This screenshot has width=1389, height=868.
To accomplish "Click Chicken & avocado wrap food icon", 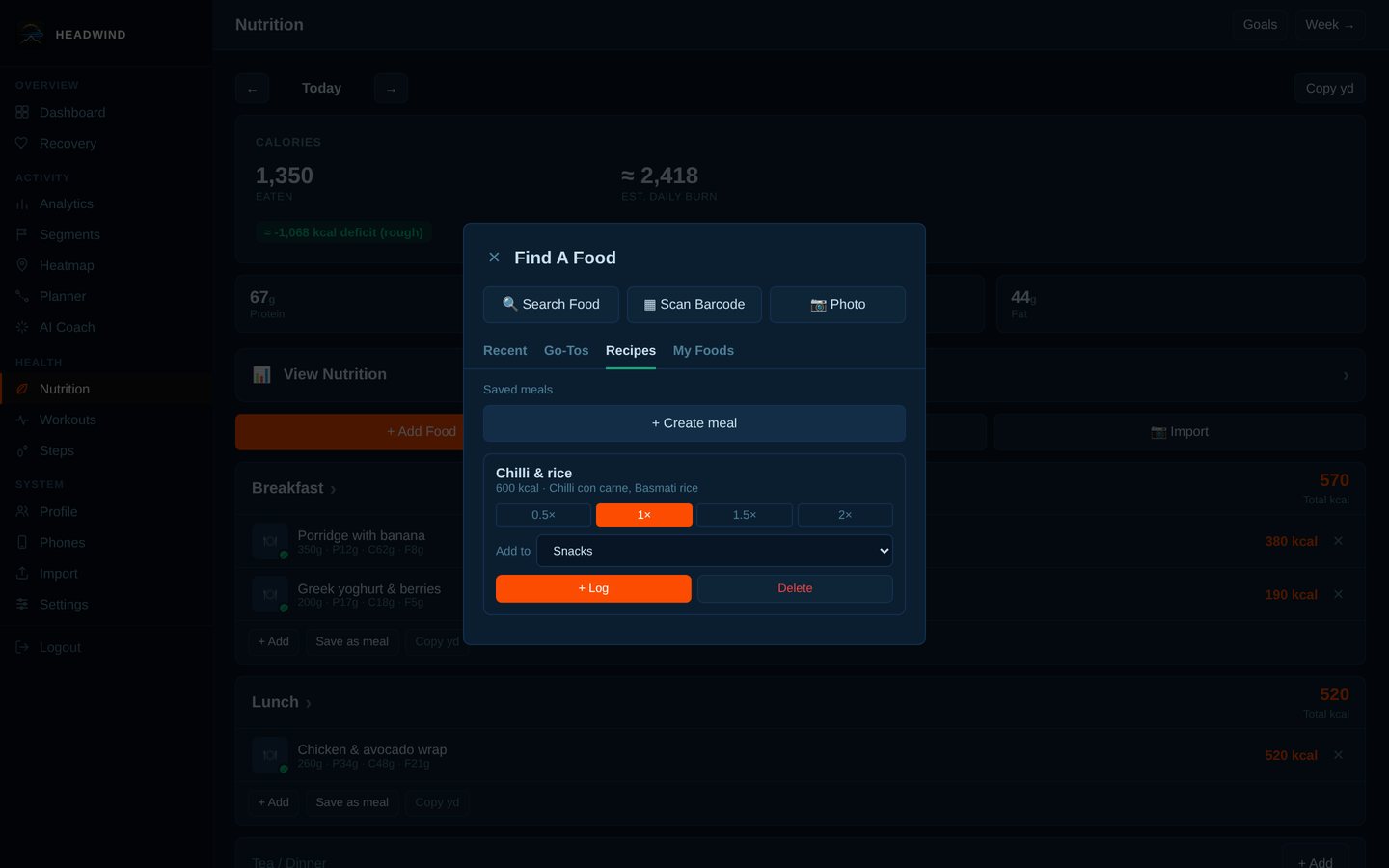I will tap(270, 755).
